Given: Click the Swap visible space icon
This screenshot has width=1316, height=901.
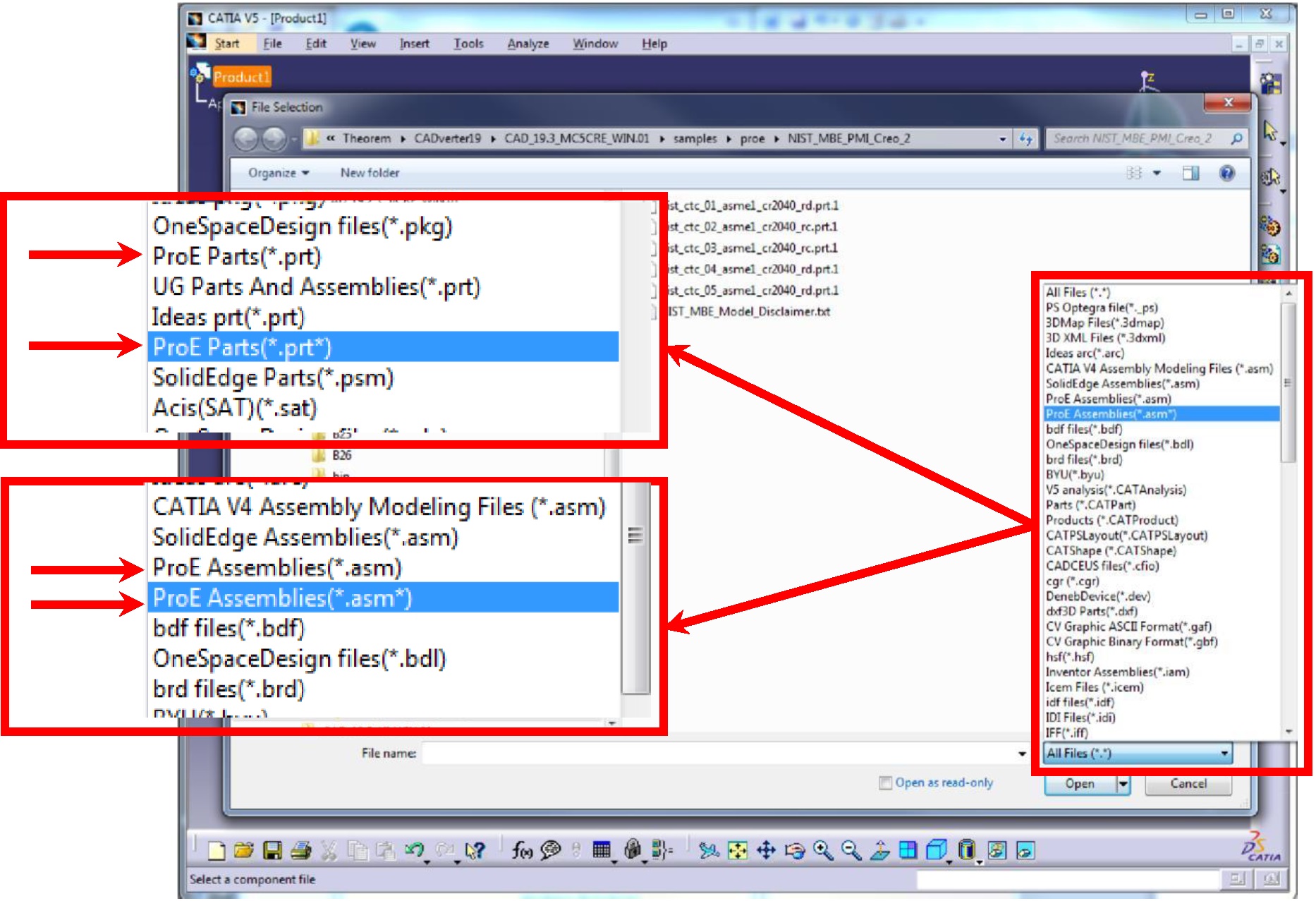Looking at the screenshot, I should click(x=1025, y=851).
